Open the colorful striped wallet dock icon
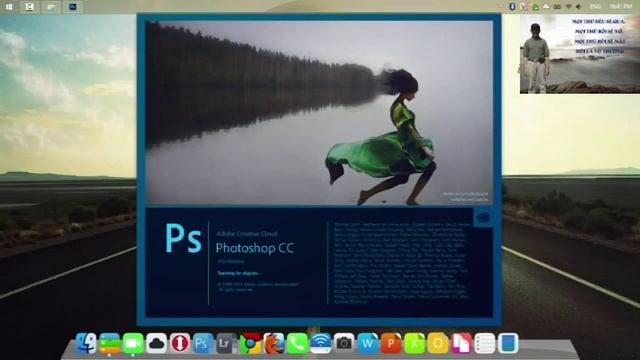Viewport: 640px width, 360px height. click(x=109, y=343)
